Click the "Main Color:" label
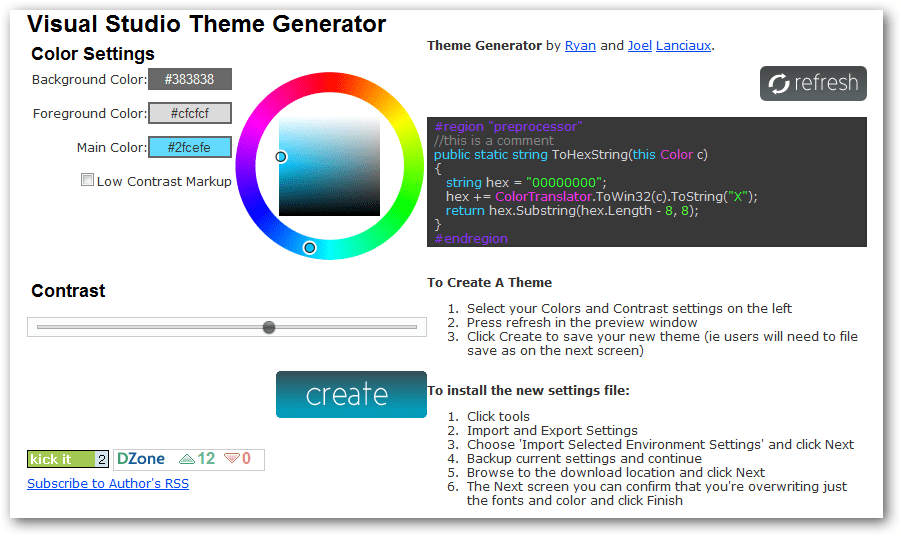This screenshot has height=536, width=901. (111, 147)
